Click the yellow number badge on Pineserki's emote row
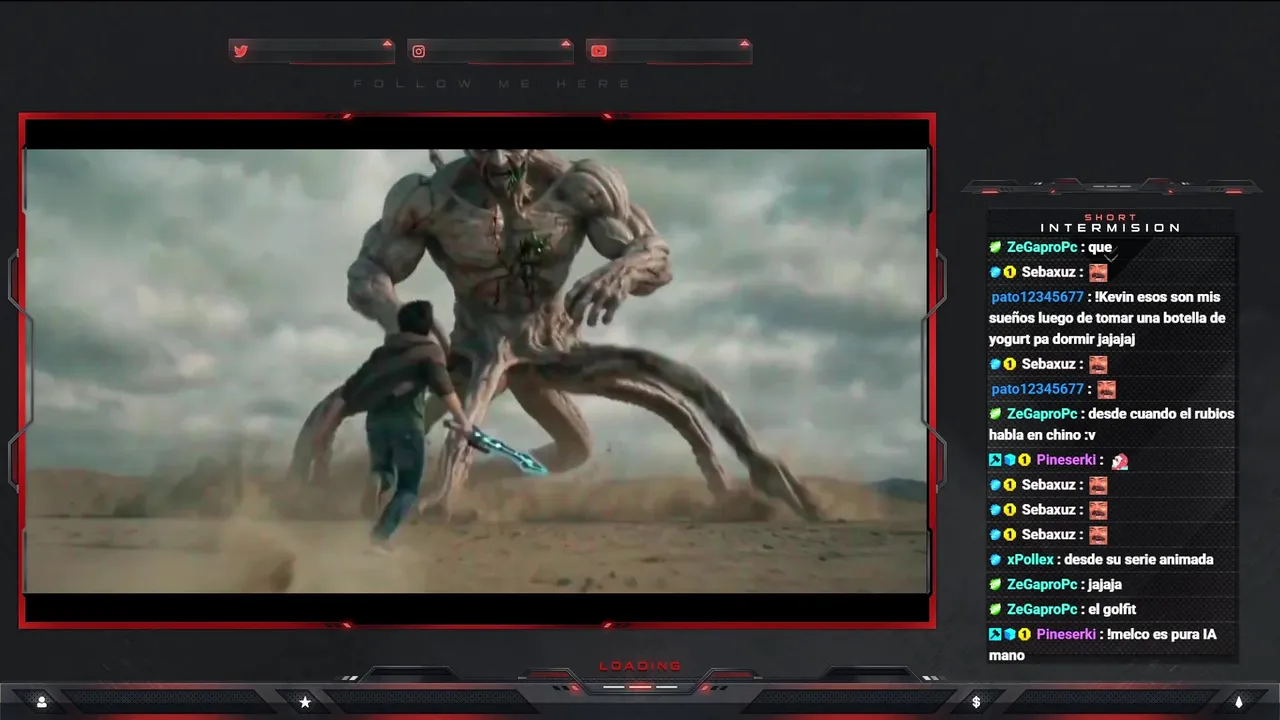Image resolution: width=1280 pixels, height=720 pixels. point(1024,460)
